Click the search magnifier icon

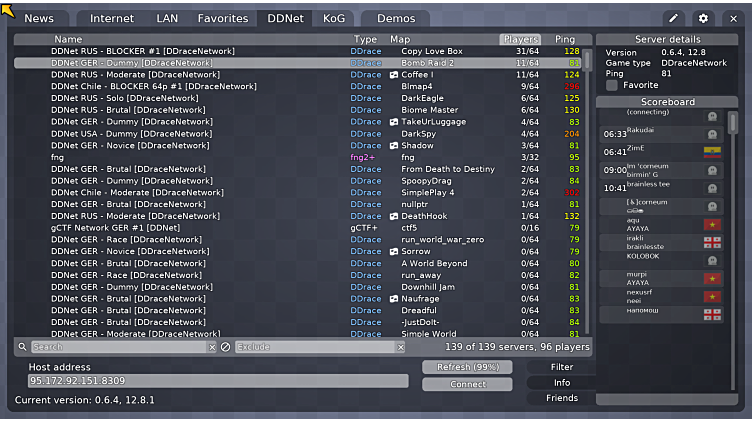click(x=22, y=347)
